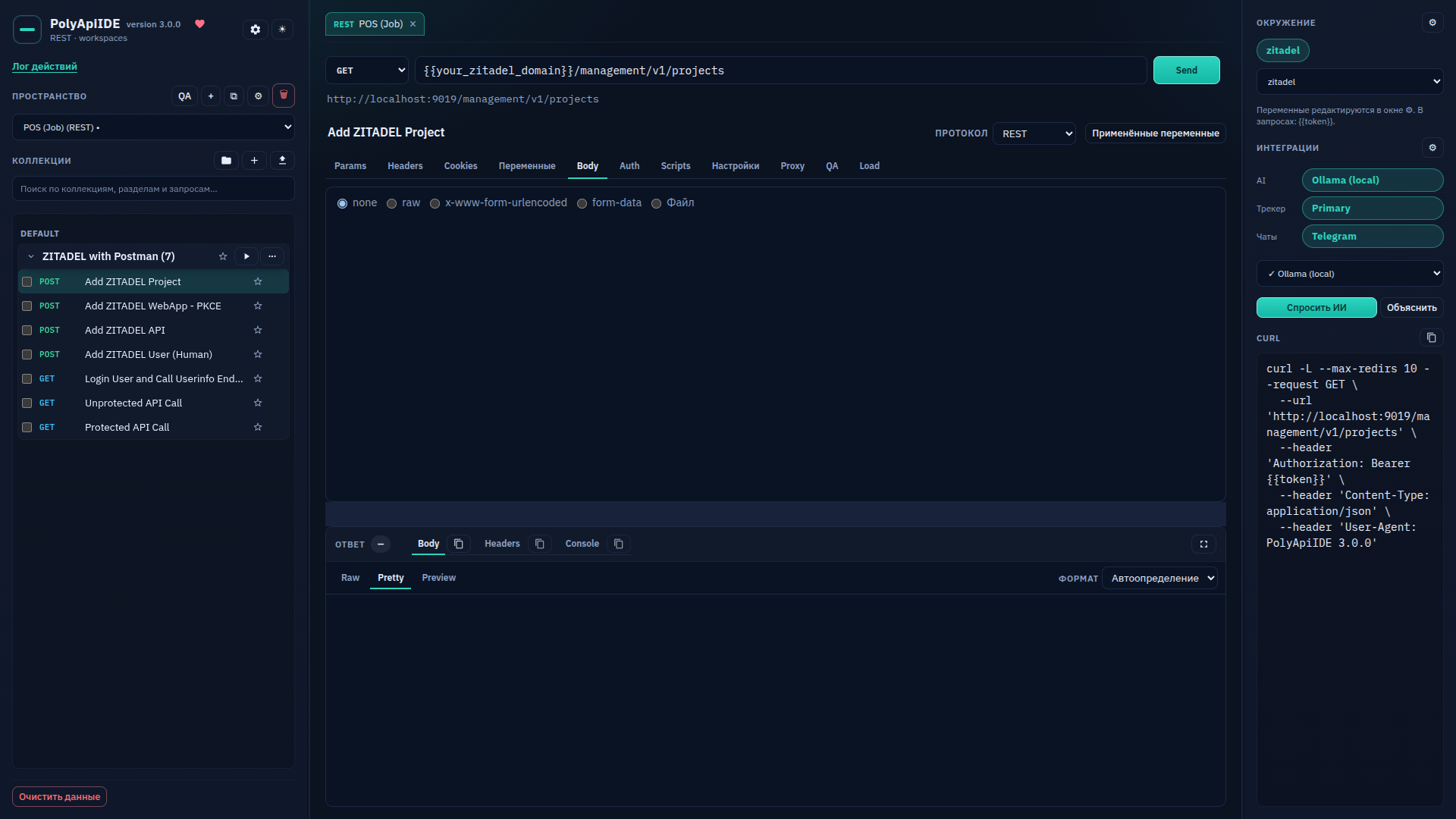Toggle light theme sun icon
The image size is (1456, 819).
(x=282, y=30)
